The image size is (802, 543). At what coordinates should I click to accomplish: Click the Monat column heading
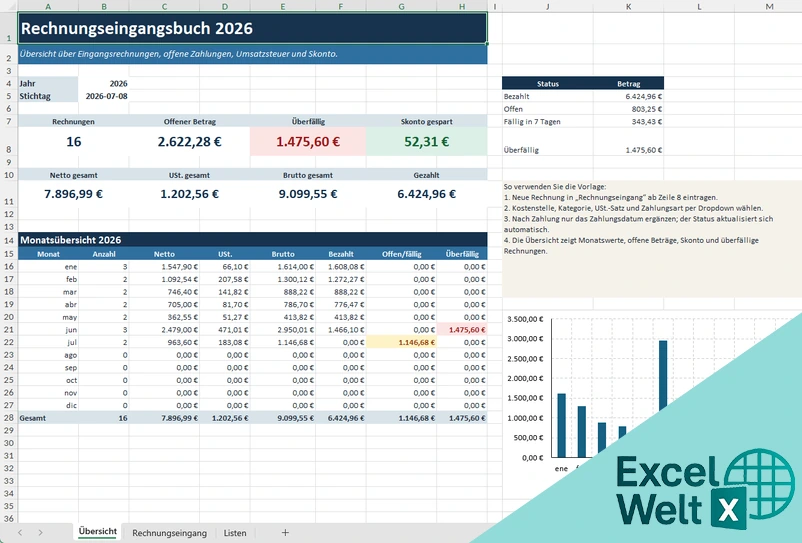pos(48,254)
